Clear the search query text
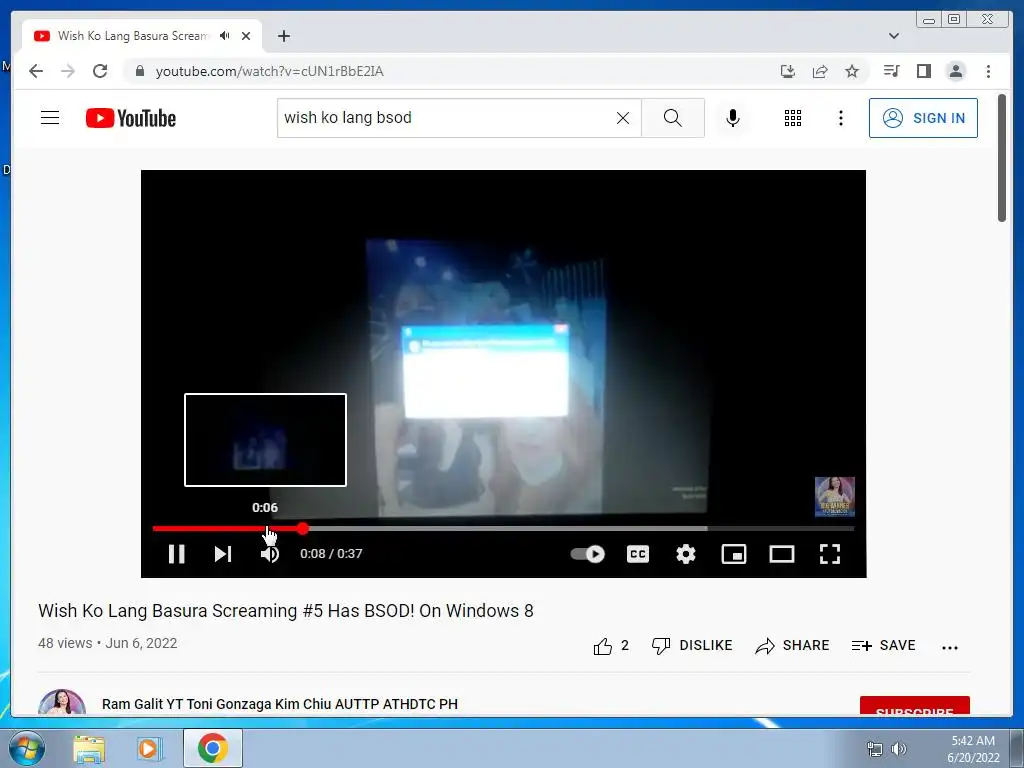The image size is (1024, 768). 623,118
